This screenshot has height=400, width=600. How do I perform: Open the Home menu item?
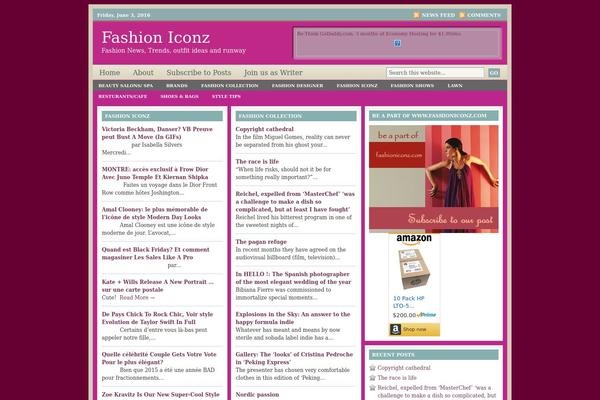click(x=109, y=72)
